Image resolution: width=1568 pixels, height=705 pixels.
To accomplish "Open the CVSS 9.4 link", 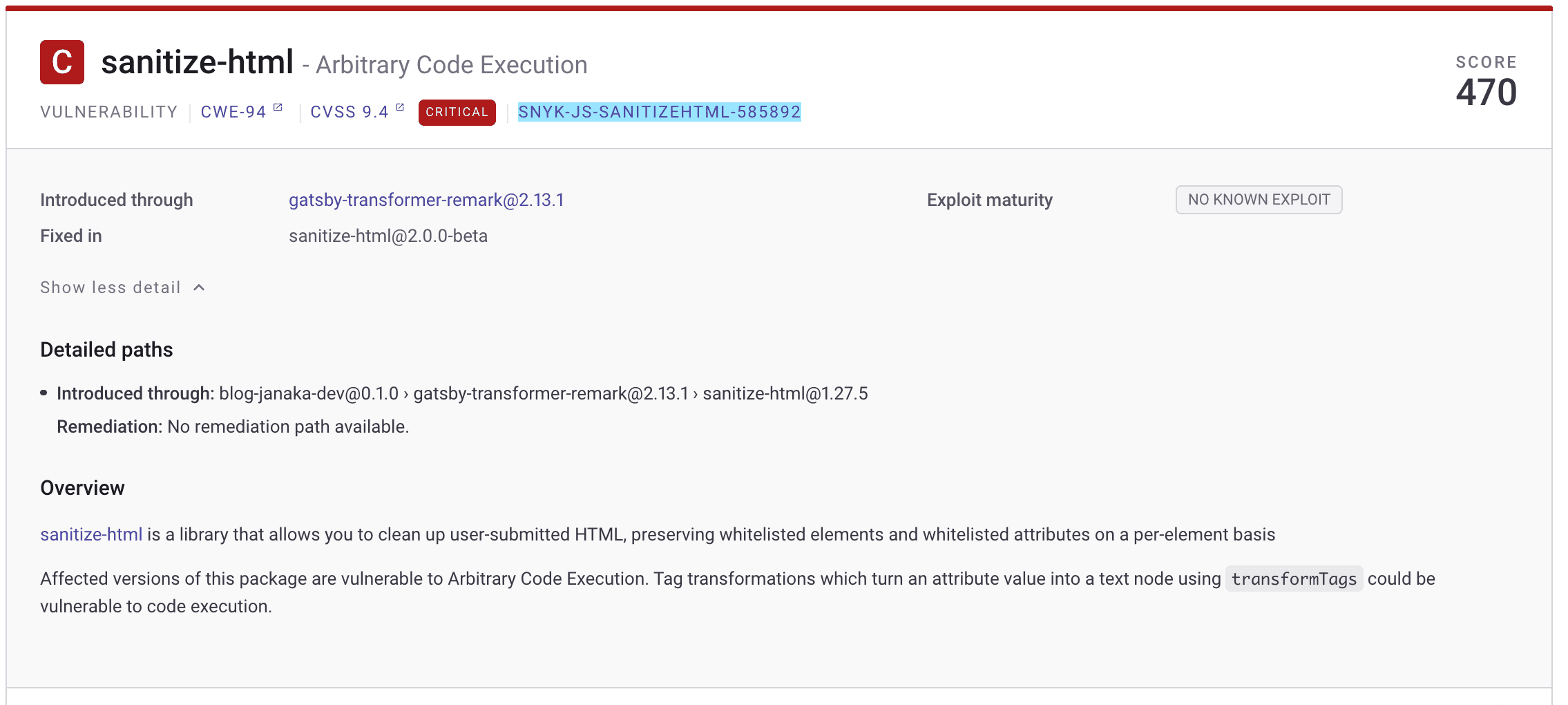I will (350, 112).
